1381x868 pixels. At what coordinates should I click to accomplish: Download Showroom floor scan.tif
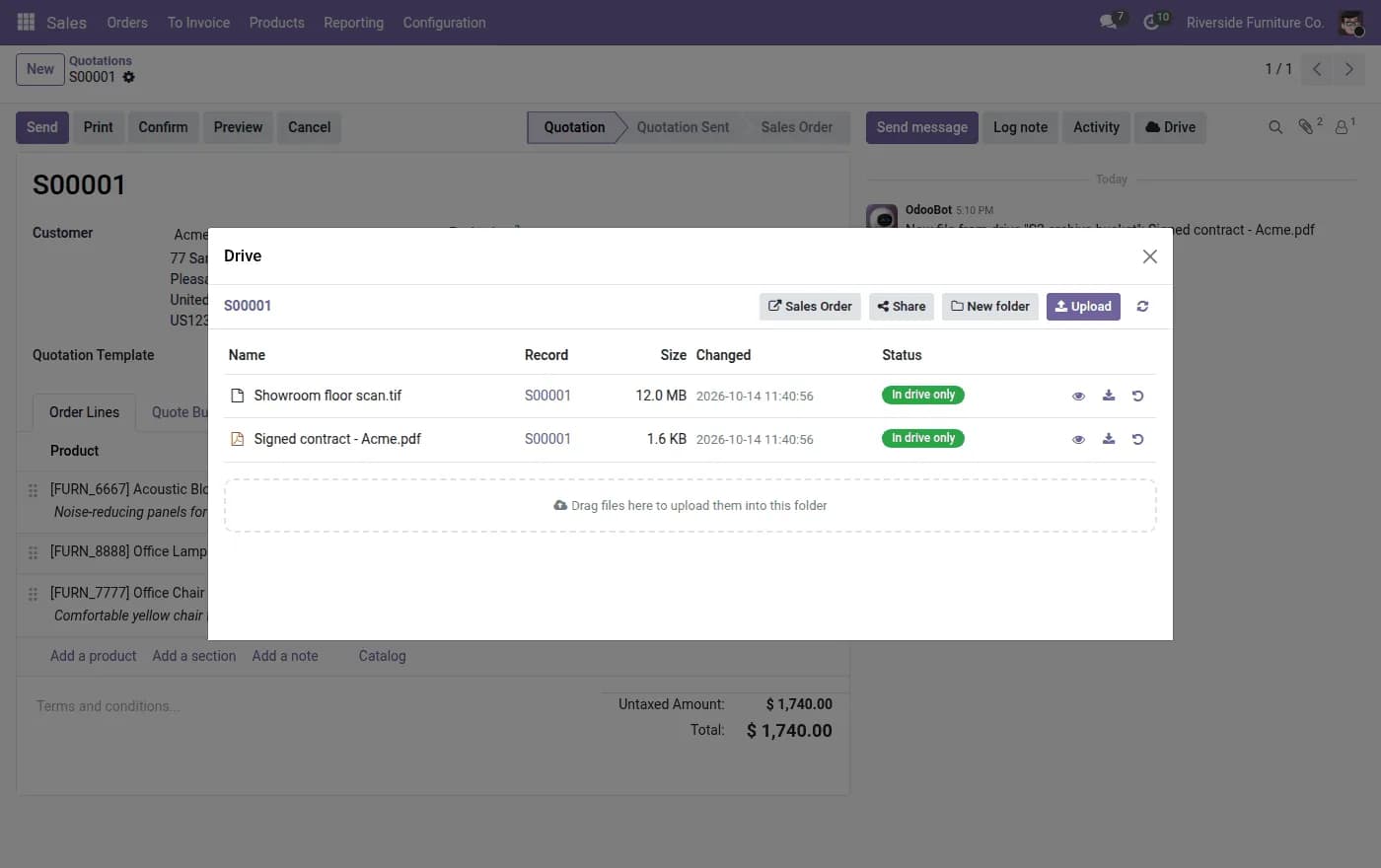(1109, 396)
